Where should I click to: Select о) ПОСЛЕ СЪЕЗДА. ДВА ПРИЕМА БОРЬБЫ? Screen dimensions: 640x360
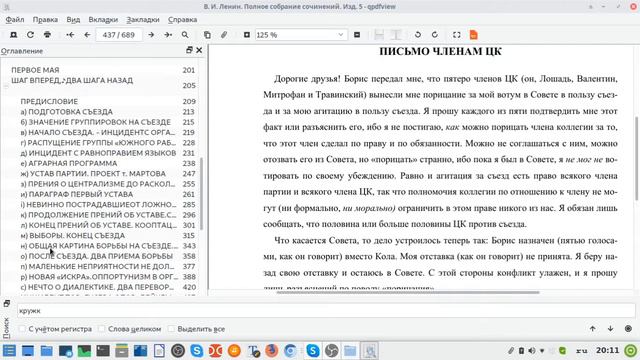pos(97,256)
